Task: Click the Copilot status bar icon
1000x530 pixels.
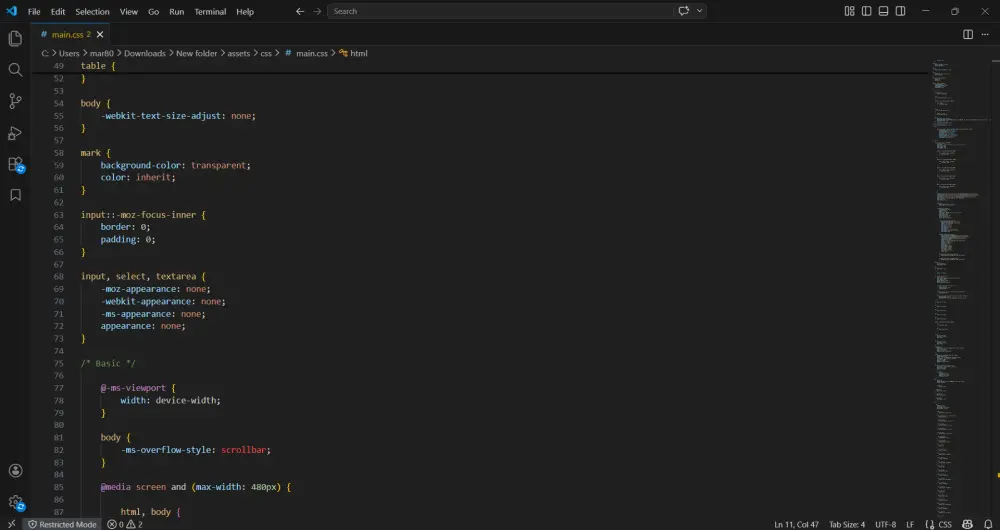Action: click(x=967, y=524)
